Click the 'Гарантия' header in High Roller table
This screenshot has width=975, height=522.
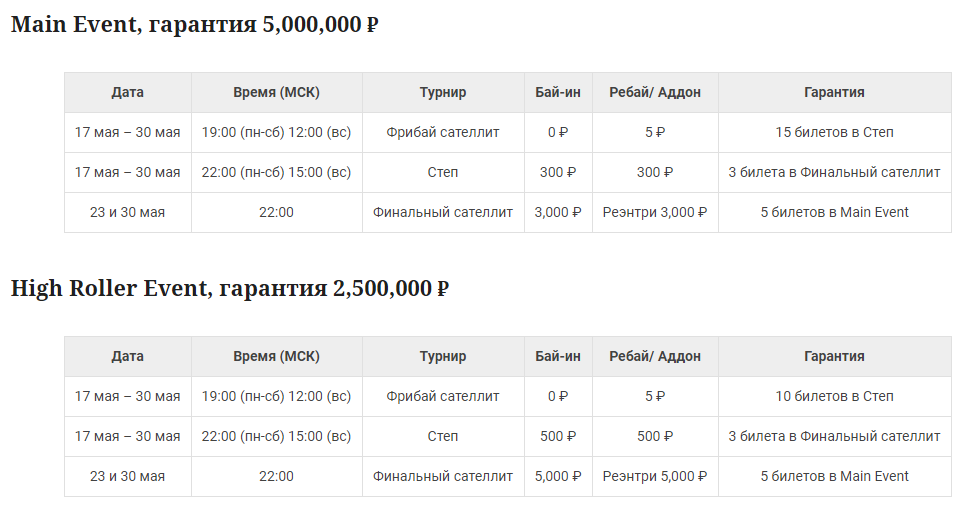pos(834,356)
